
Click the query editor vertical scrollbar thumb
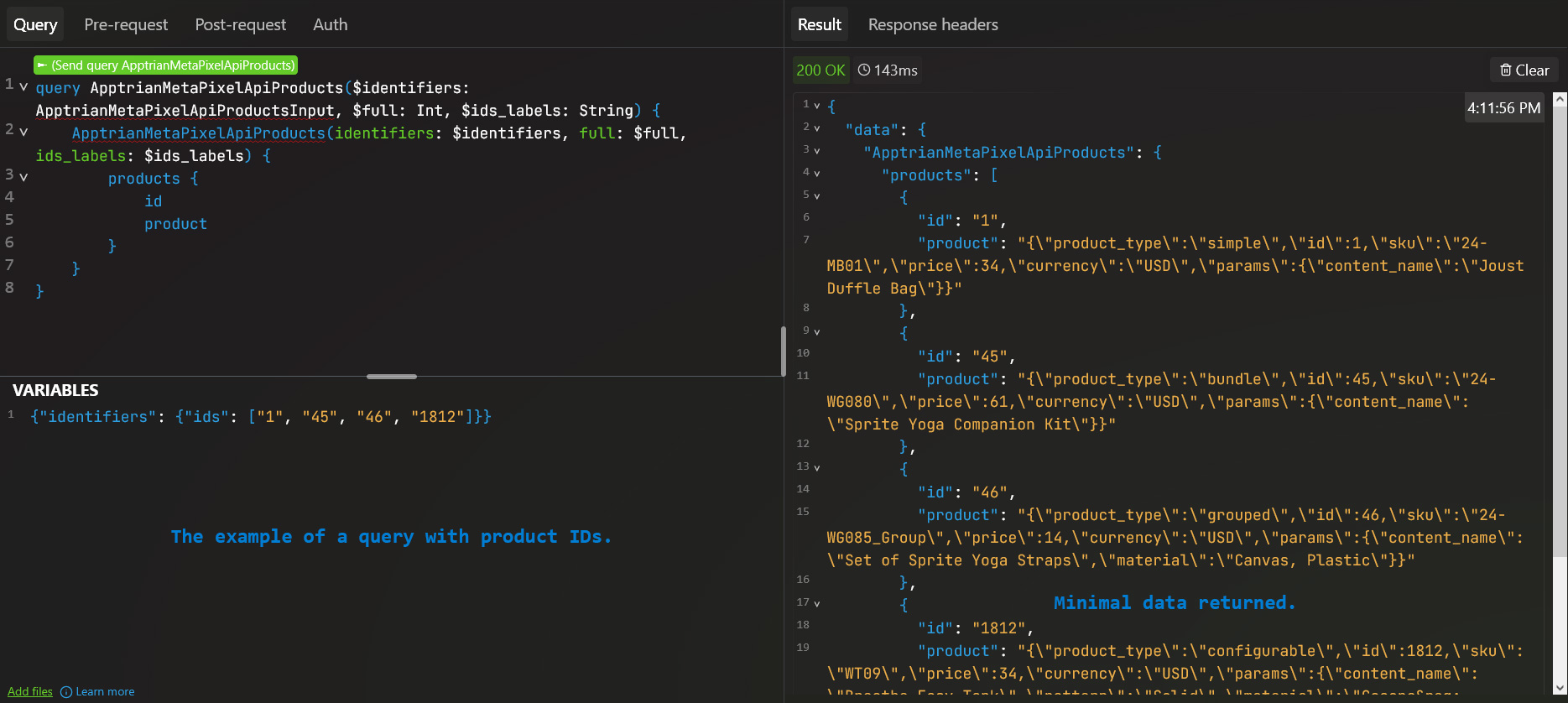click(783, 351)
